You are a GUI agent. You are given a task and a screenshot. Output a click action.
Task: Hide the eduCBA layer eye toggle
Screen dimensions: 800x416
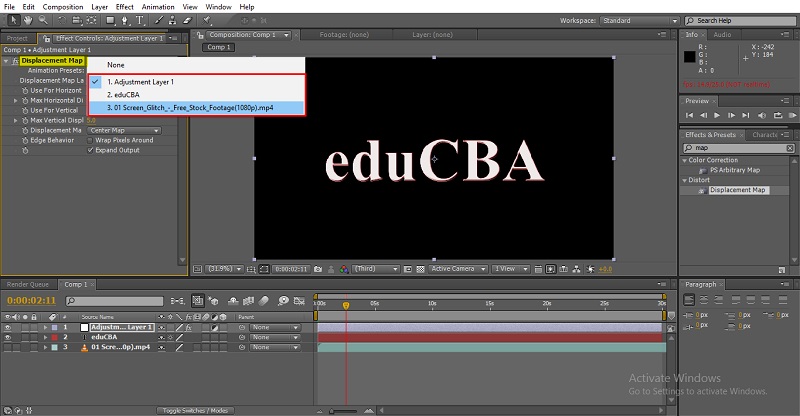[7, 337]
